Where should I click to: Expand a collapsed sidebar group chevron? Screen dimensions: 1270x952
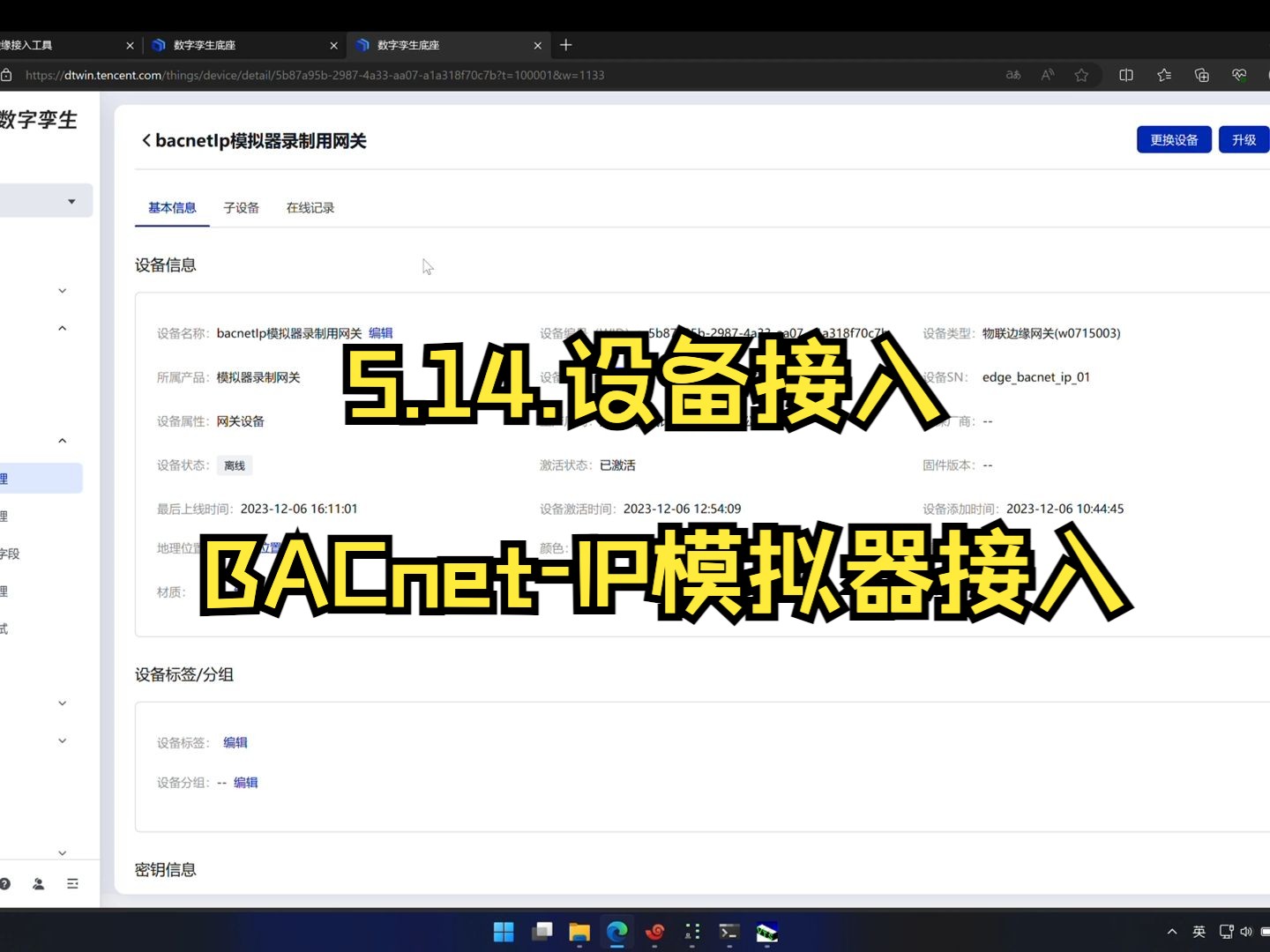[x=62, y=290]
